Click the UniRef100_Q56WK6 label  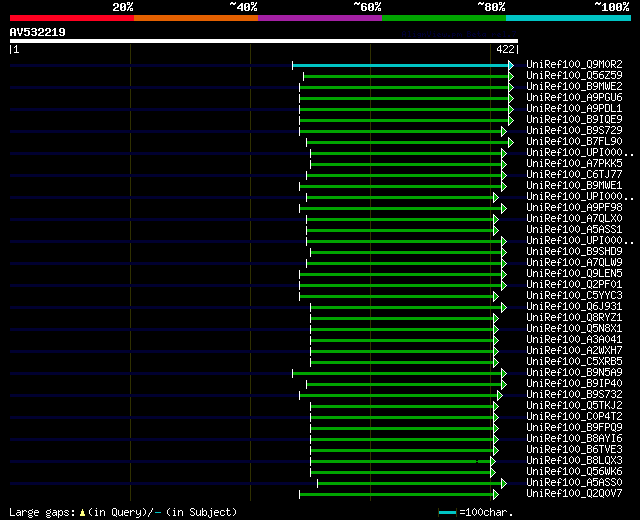point(574,472)
